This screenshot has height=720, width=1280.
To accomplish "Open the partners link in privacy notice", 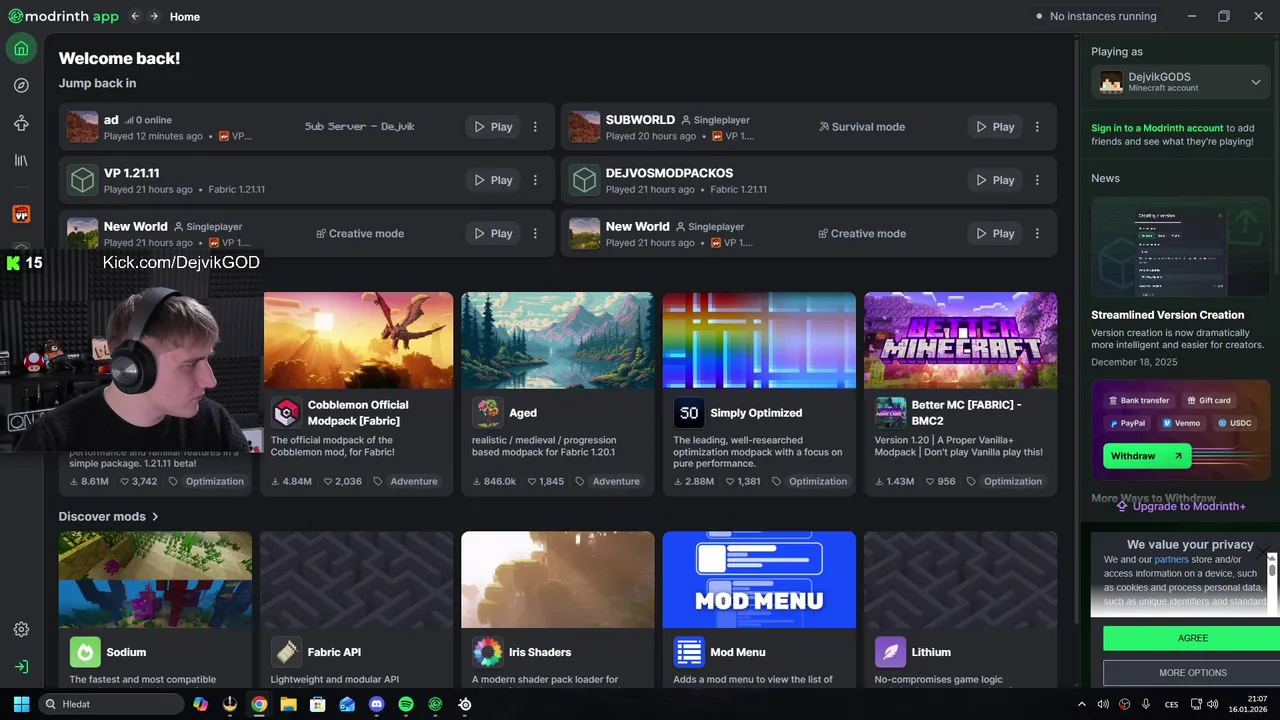I will [1171, 560].
